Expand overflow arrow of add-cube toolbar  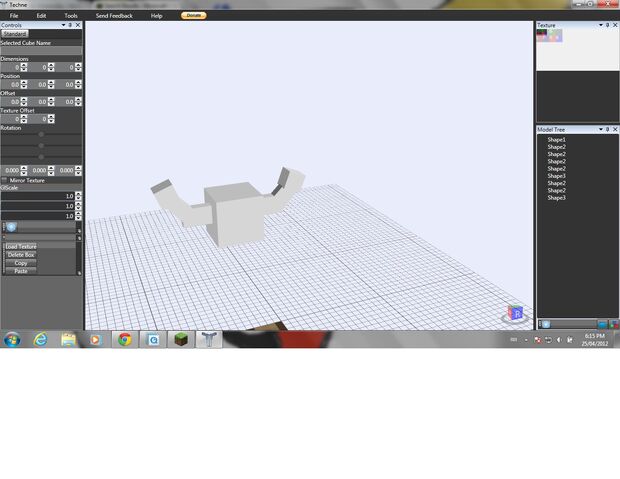[x=79, y=230]
